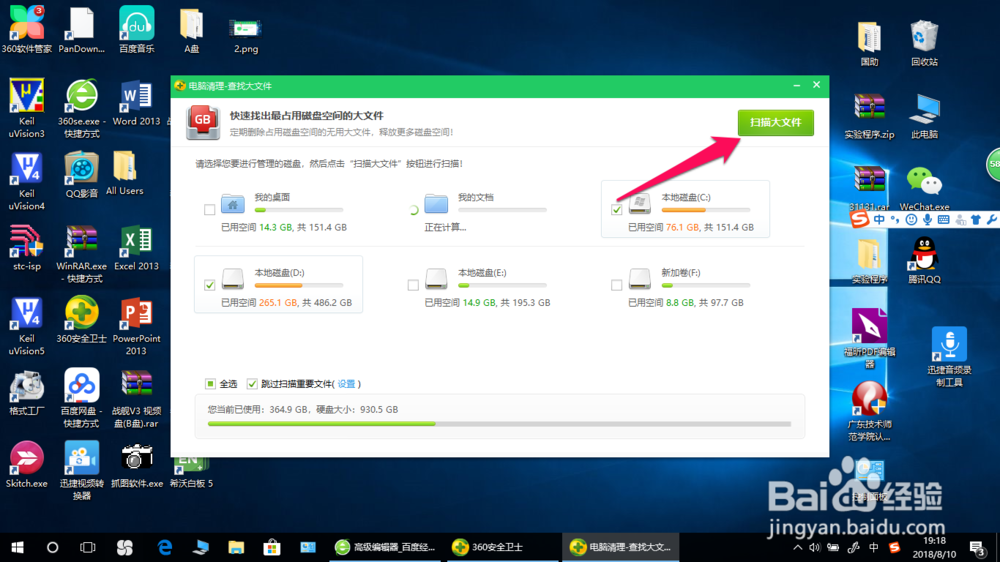Open WinRAR.exe desktop shortcut

(x=82, y=254)
